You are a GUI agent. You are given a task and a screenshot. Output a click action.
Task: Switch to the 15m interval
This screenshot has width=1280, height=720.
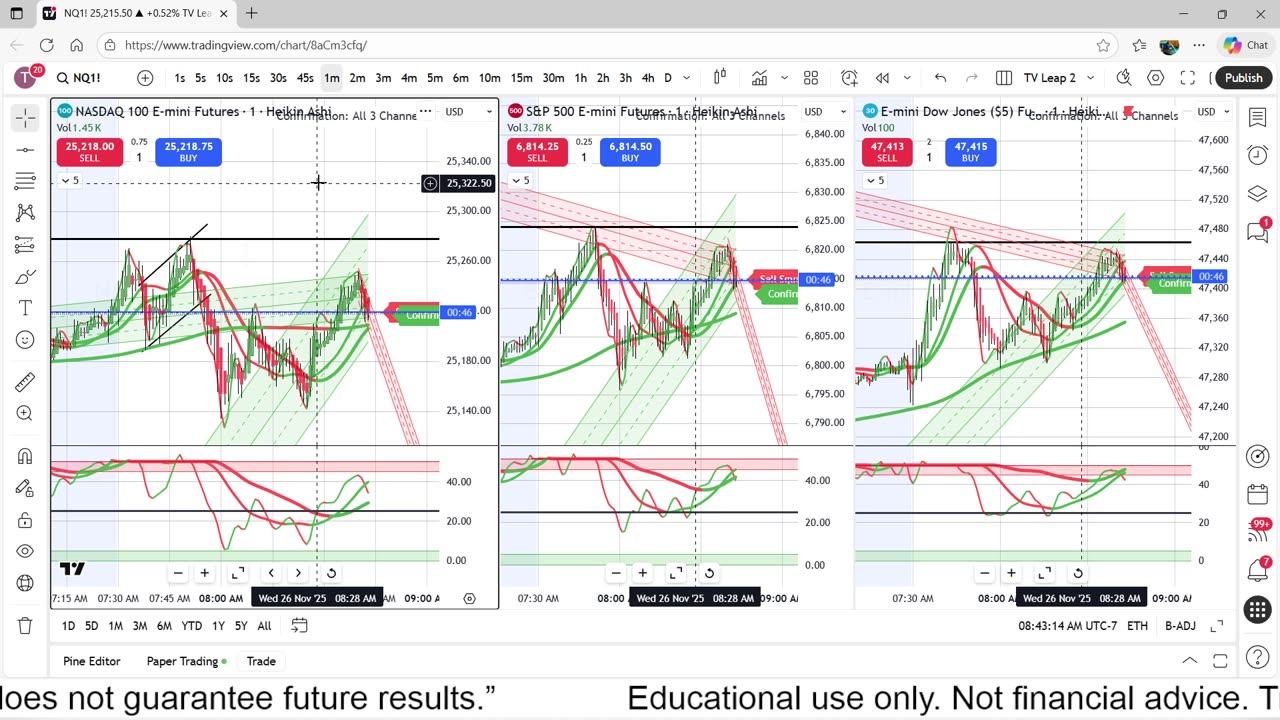[521, 78]
